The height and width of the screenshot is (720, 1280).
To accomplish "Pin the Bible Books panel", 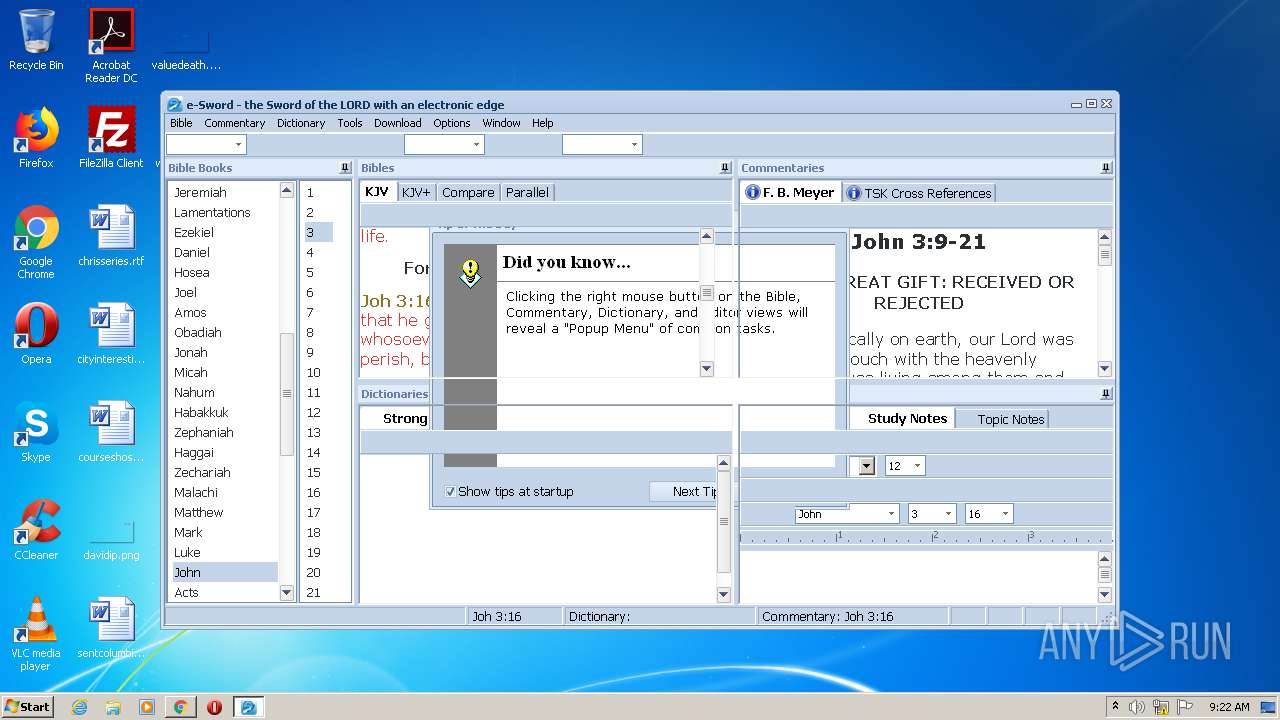I will pyautogui.click(x=345, y=168).
